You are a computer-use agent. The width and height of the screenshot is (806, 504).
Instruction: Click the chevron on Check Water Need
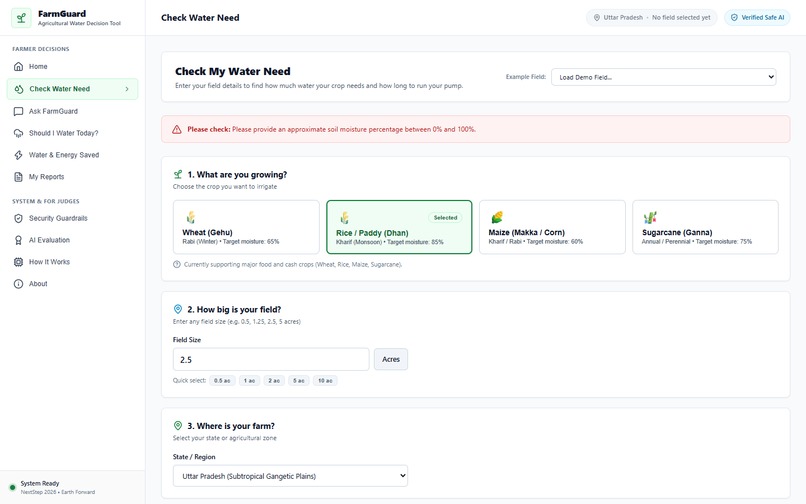(127, 89)
